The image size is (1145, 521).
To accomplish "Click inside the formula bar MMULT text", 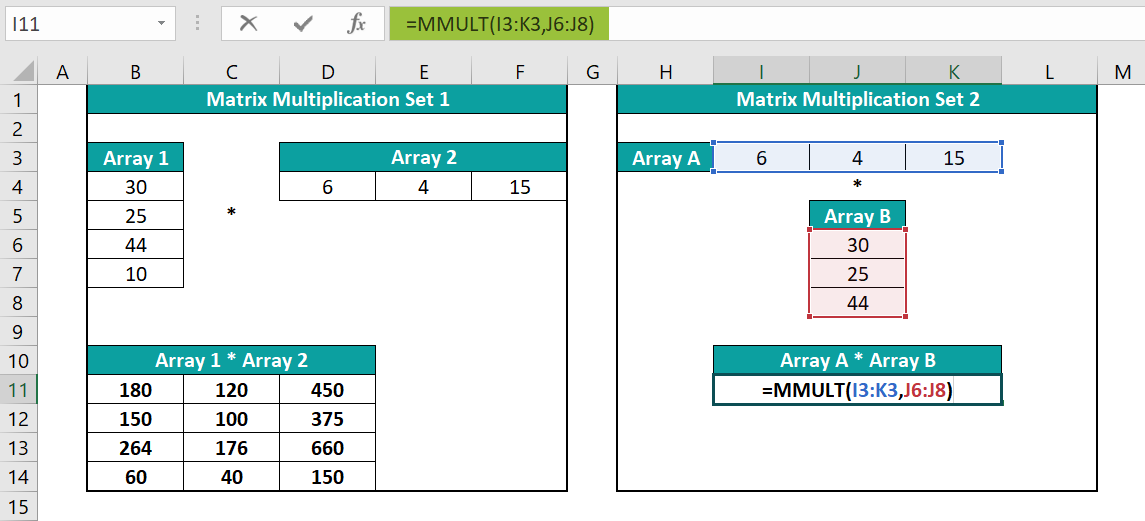I will coord(499,24).
